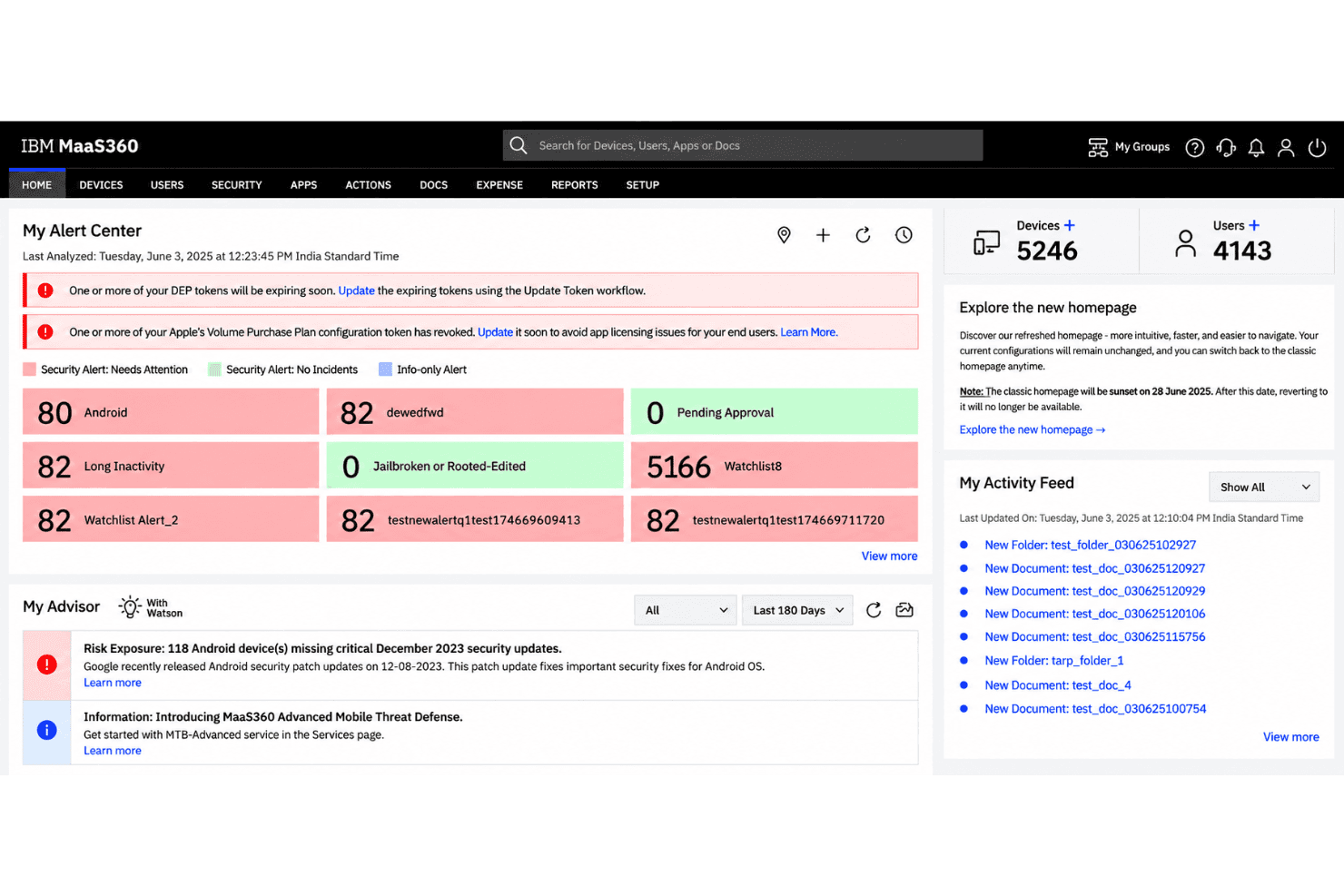Click the location pin icon in Alert Center

tap(784, 235)
